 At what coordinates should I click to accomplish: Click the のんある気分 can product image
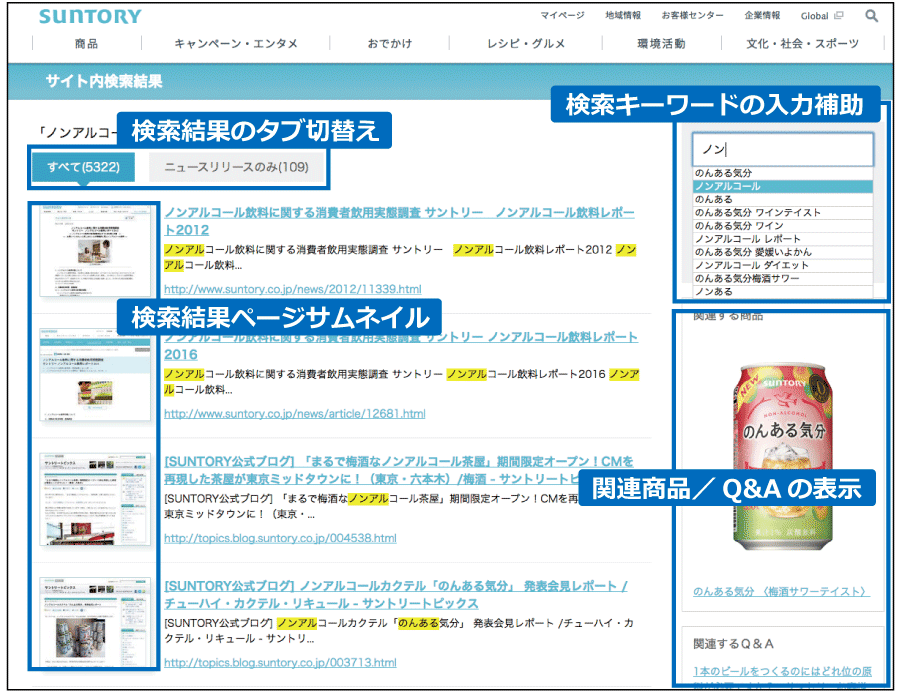pos(782,456)
